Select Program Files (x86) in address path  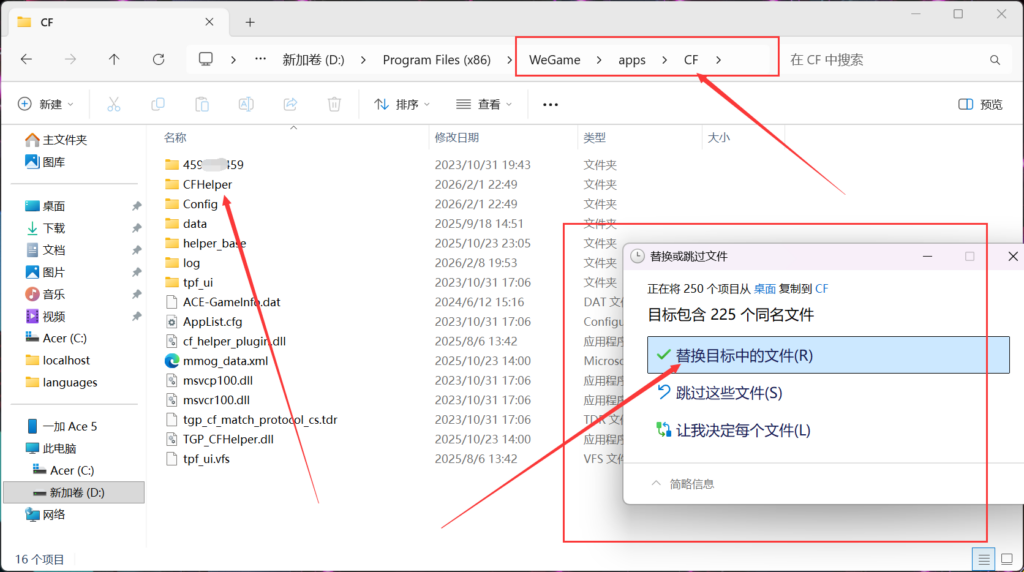[436, 60]
